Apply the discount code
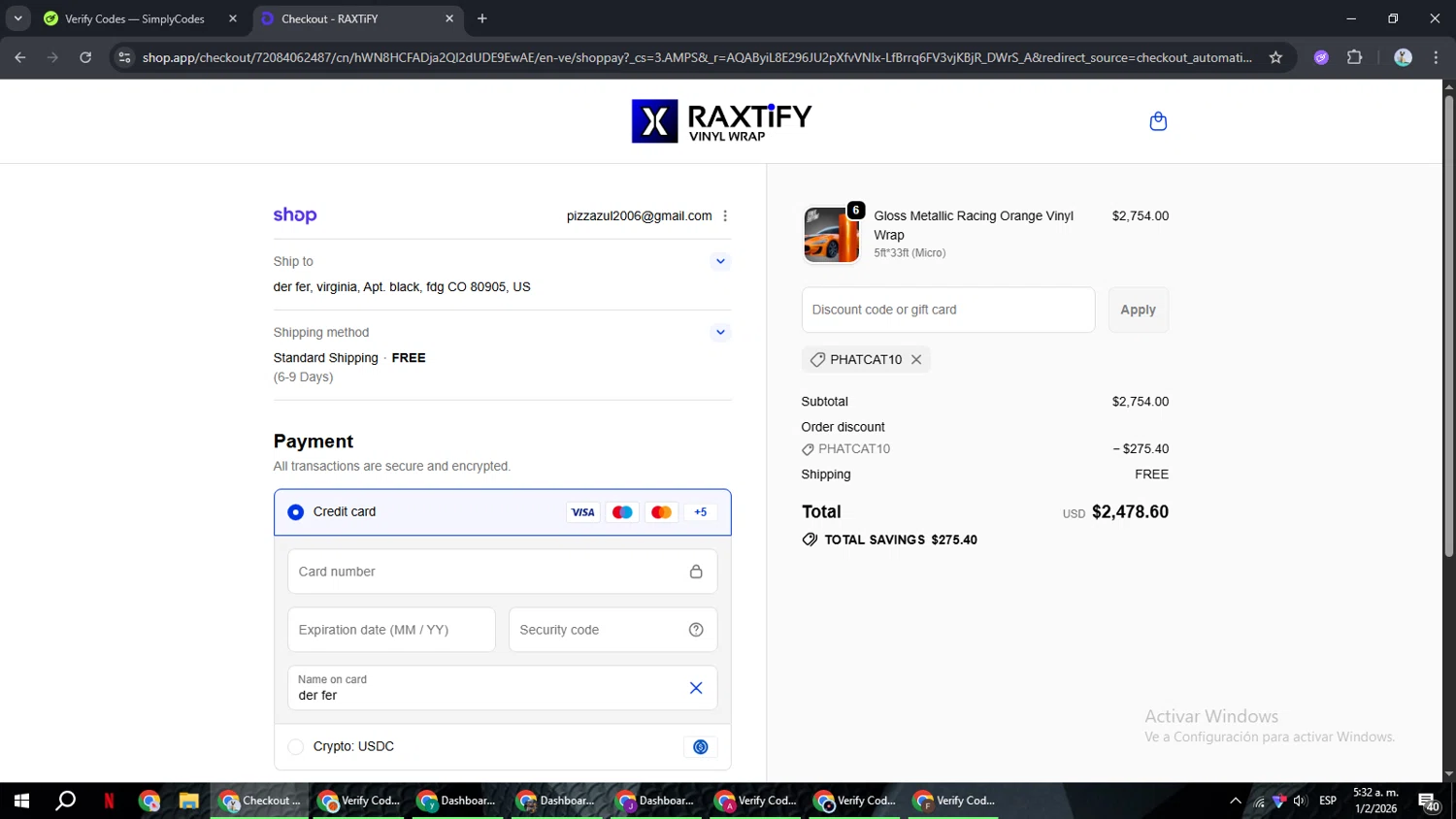This screenshot has width=1456, height=819. [x=1138, y=310]
